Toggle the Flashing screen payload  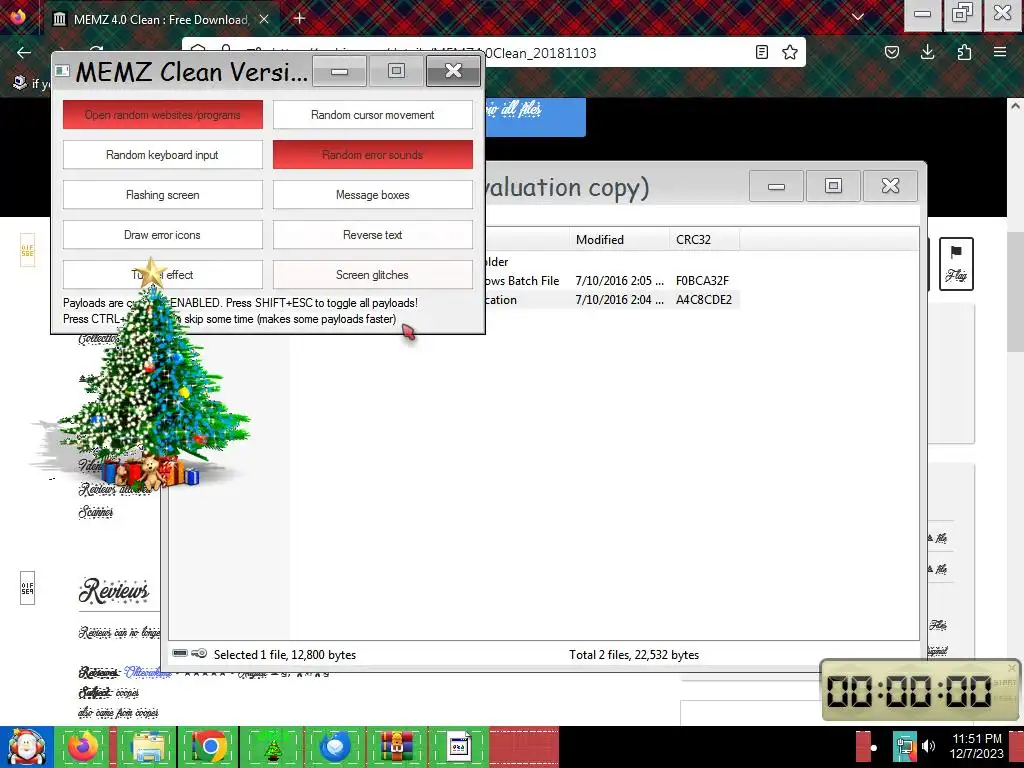click(163, 195)
